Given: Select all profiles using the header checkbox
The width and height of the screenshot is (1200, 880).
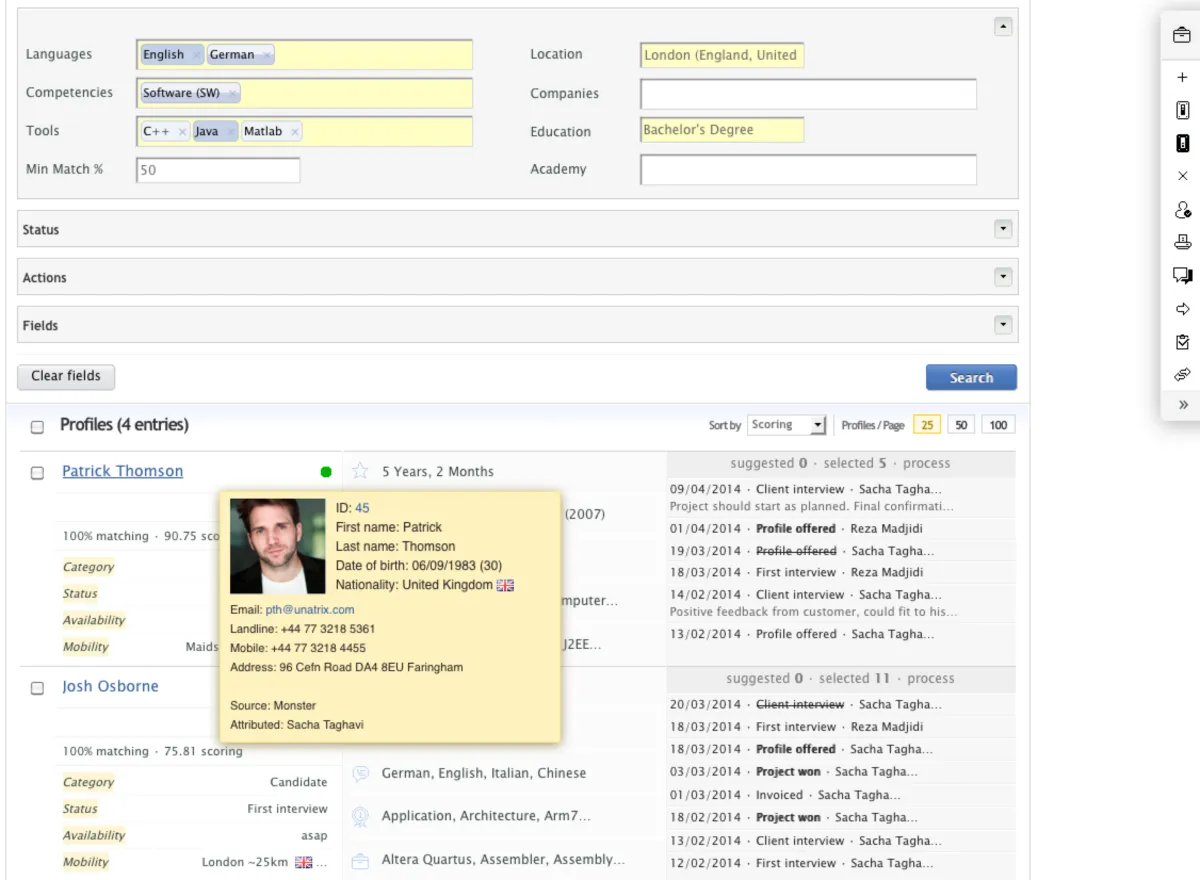Looking at the screenshot, I should coord(37,427).
